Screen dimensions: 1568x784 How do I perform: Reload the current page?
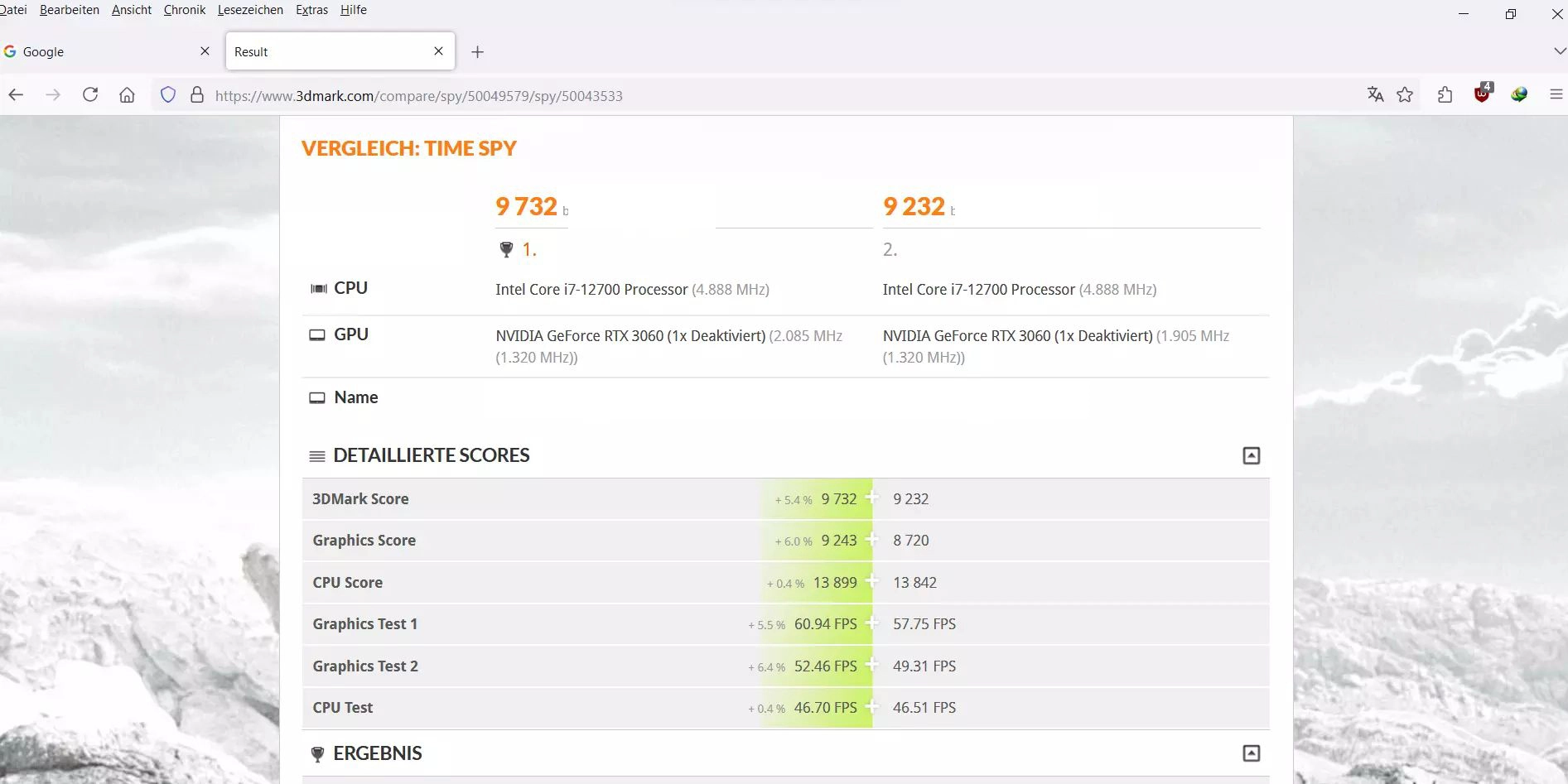point(90,95)
